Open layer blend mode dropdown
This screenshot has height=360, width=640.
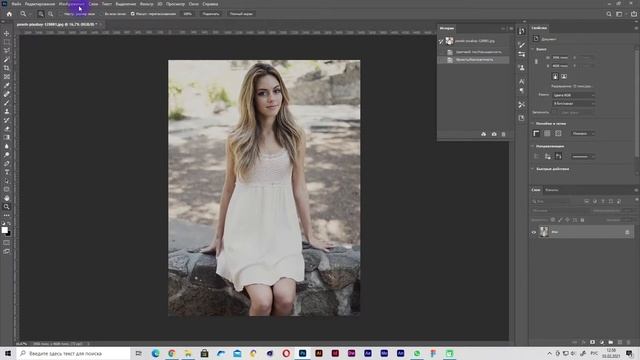[x=560, y=211]
